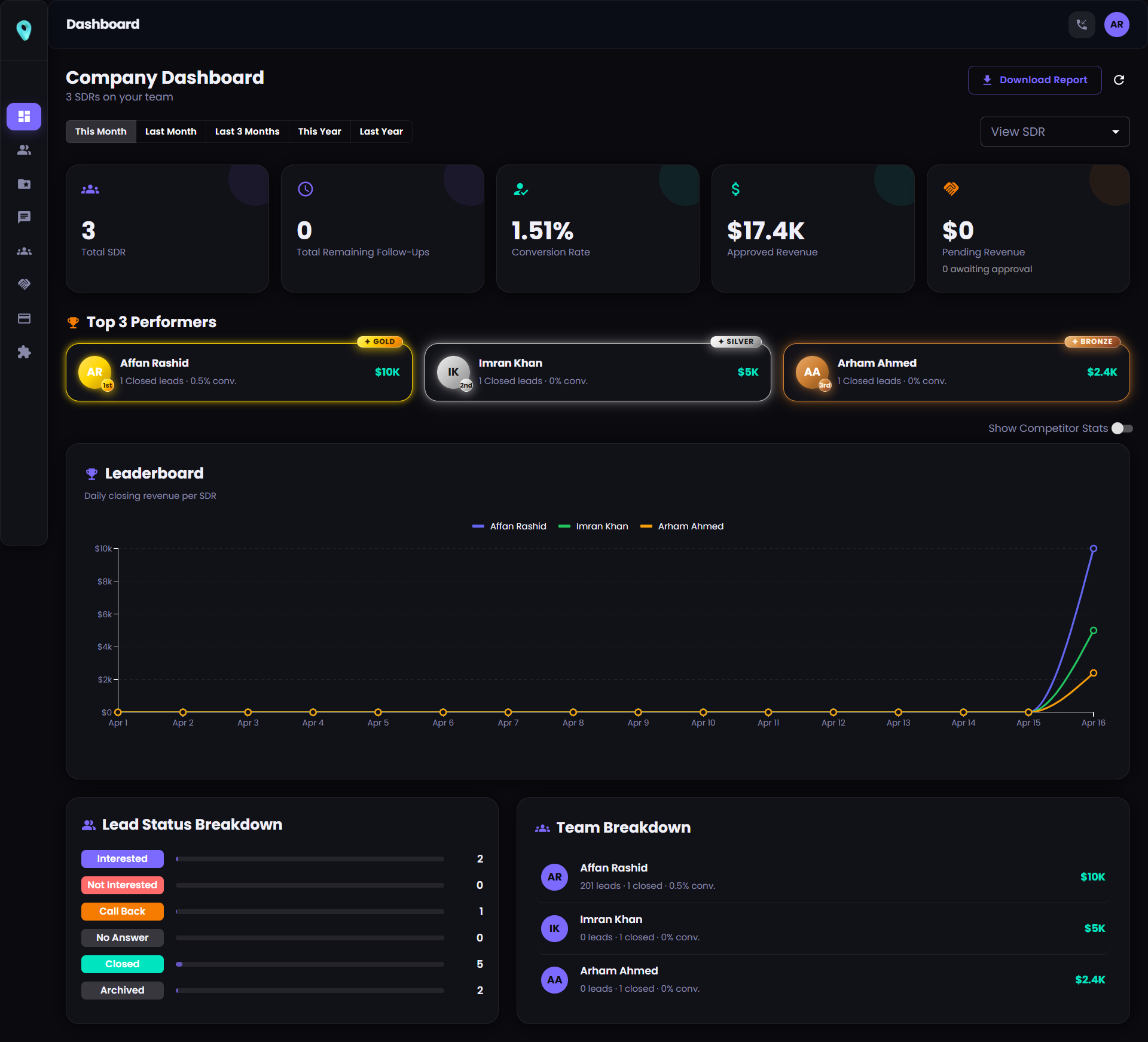The image size is (1148, 1042).
Task: Open the puzzle integrations sidebar icon
Action: point(24,352)
